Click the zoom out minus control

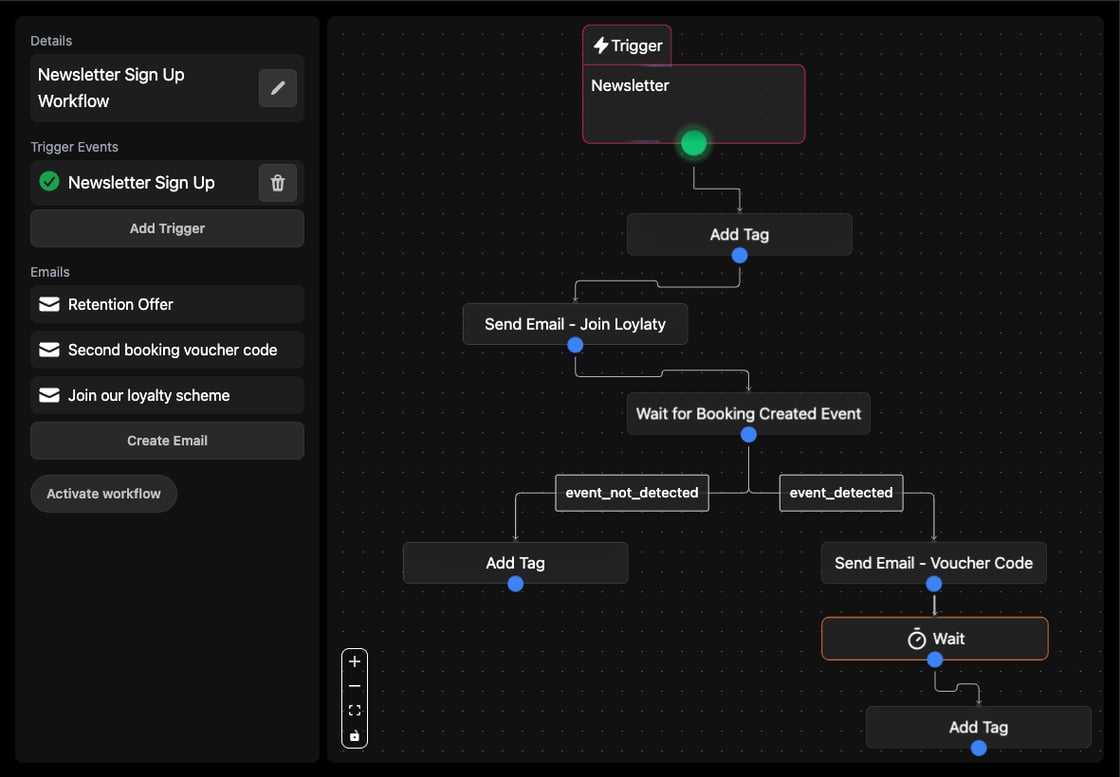(354, 686)
